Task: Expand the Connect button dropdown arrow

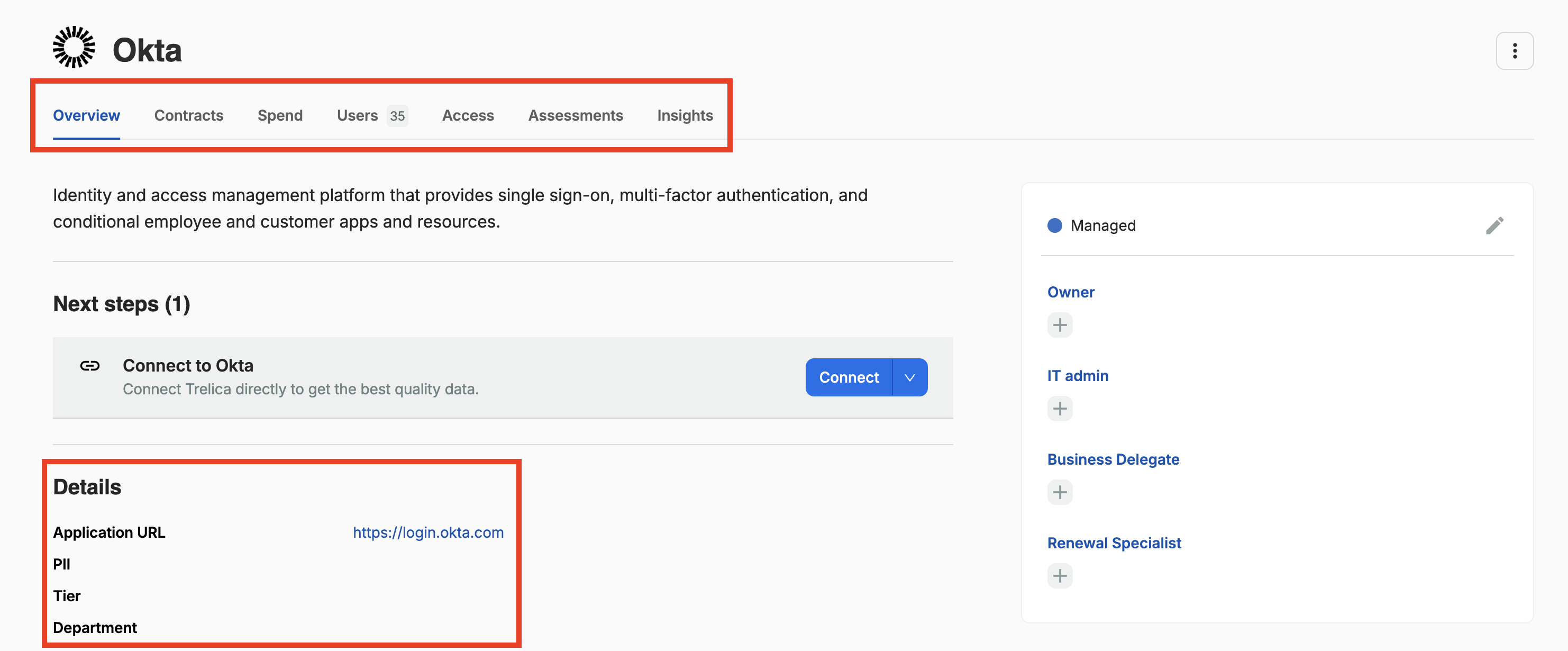Action: tap(909, 377)
